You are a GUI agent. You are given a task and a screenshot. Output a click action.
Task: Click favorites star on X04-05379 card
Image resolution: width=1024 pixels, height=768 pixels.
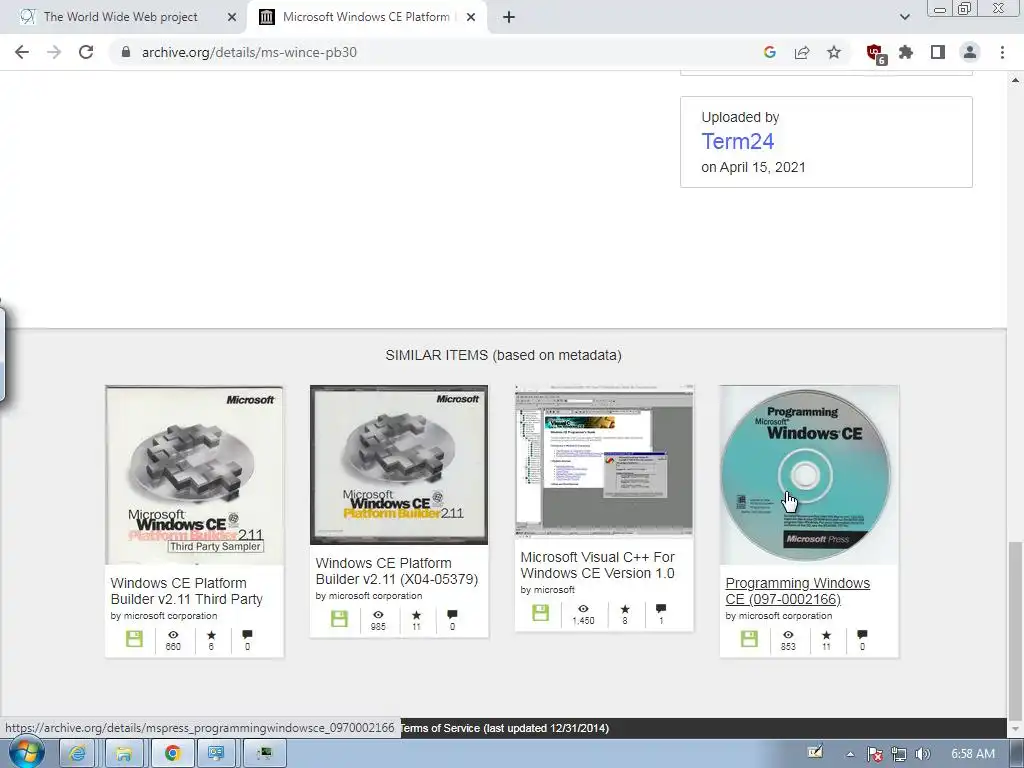pyautogui.click(x=416, y=615)
